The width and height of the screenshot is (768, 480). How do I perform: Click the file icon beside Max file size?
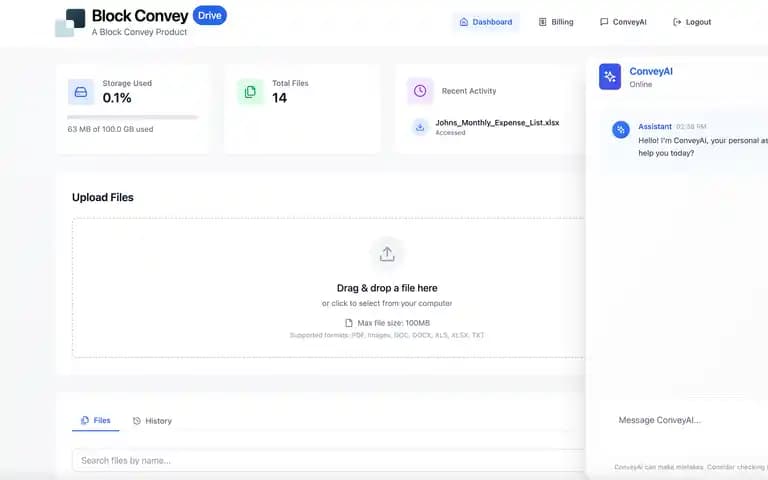click(349, 323)
